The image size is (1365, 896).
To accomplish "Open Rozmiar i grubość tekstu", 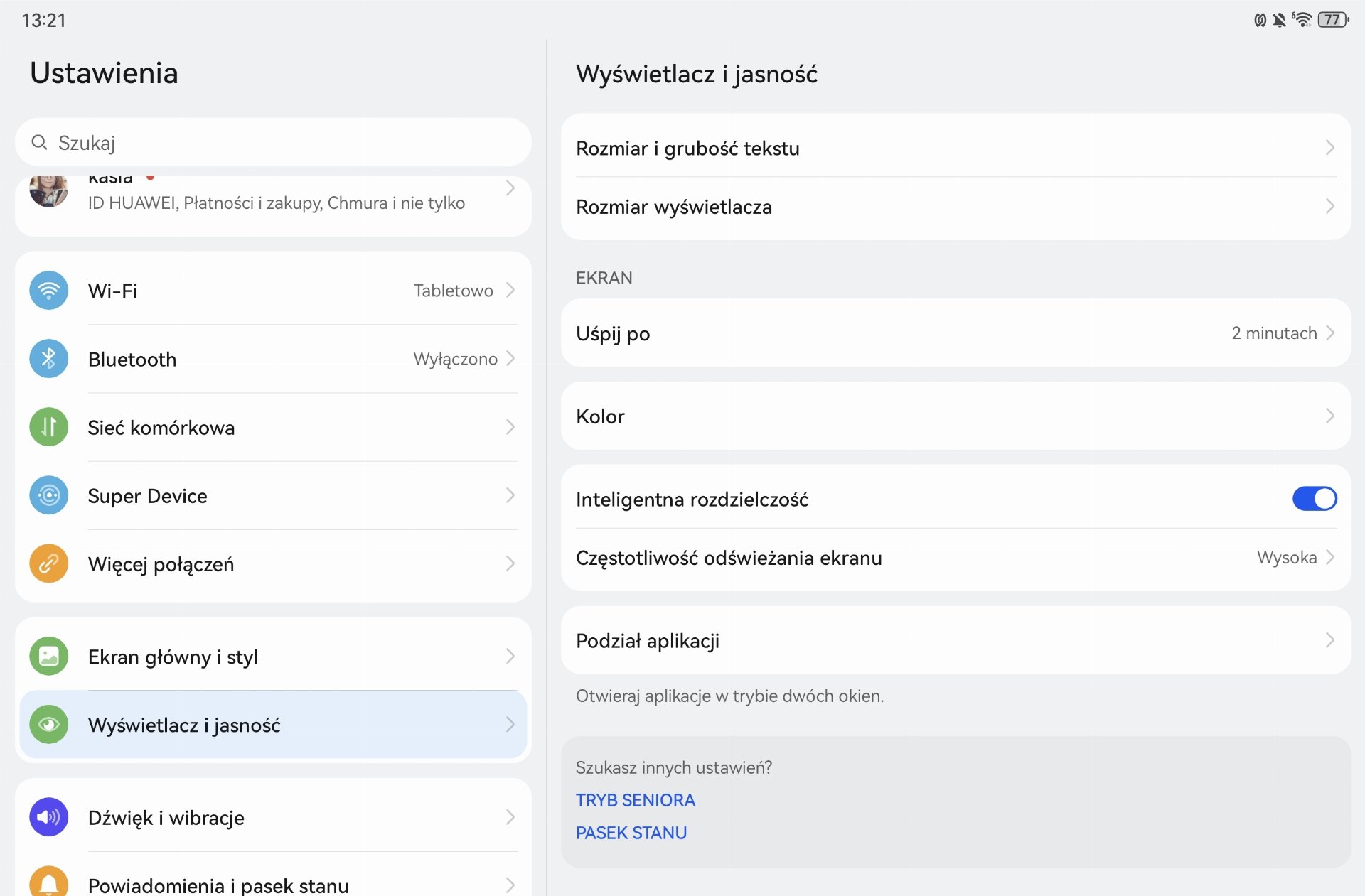I will click(x=955, y=148).
